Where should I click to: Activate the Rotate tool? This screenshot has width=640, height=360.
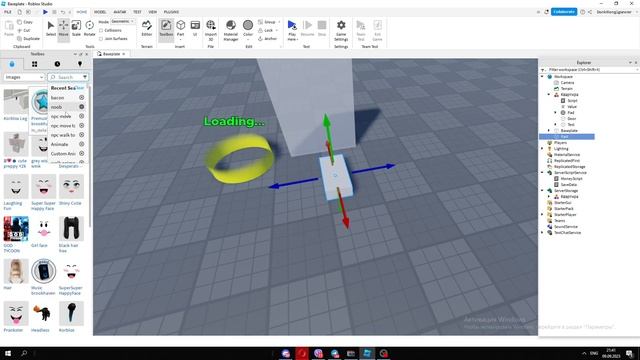pos(89,29)
